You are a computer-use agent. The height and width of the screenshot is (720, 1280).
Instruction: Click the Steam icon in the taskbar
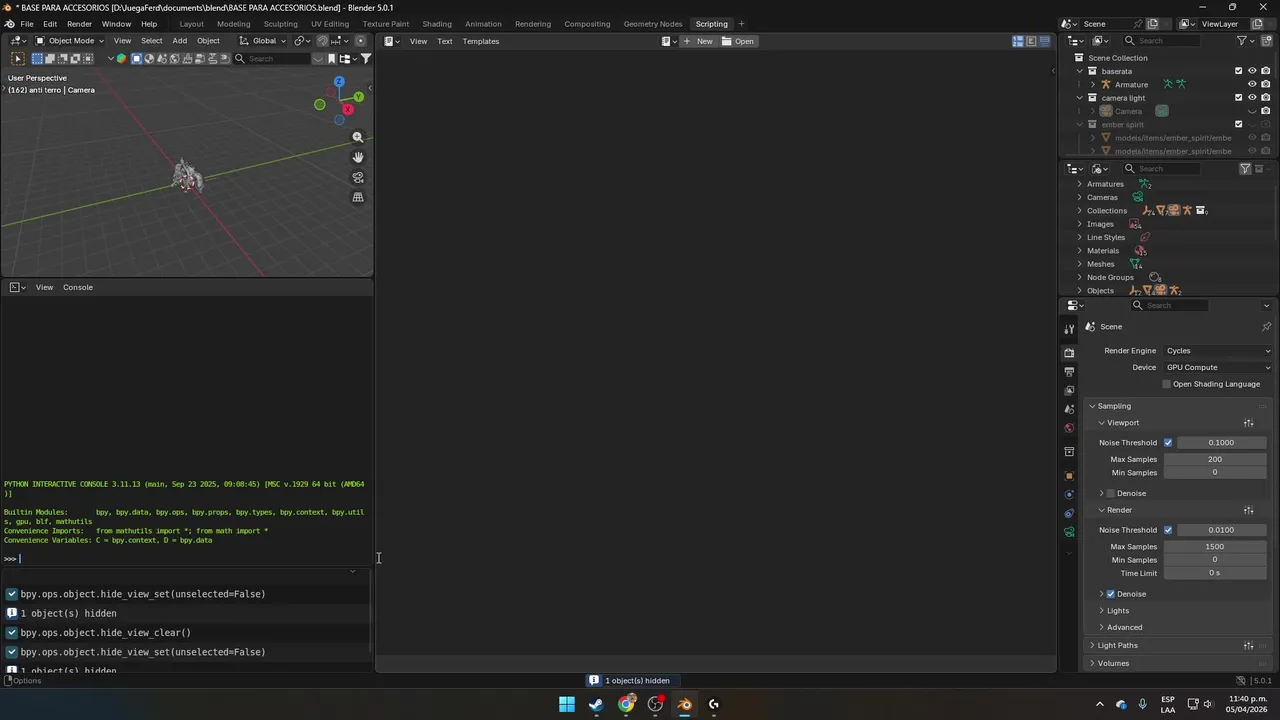pyautogui.click(x=596, y=704)
